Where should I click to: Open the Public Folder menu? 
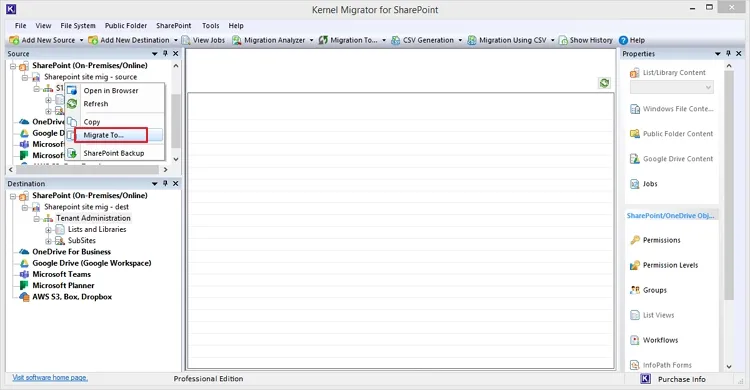[126, 25]
